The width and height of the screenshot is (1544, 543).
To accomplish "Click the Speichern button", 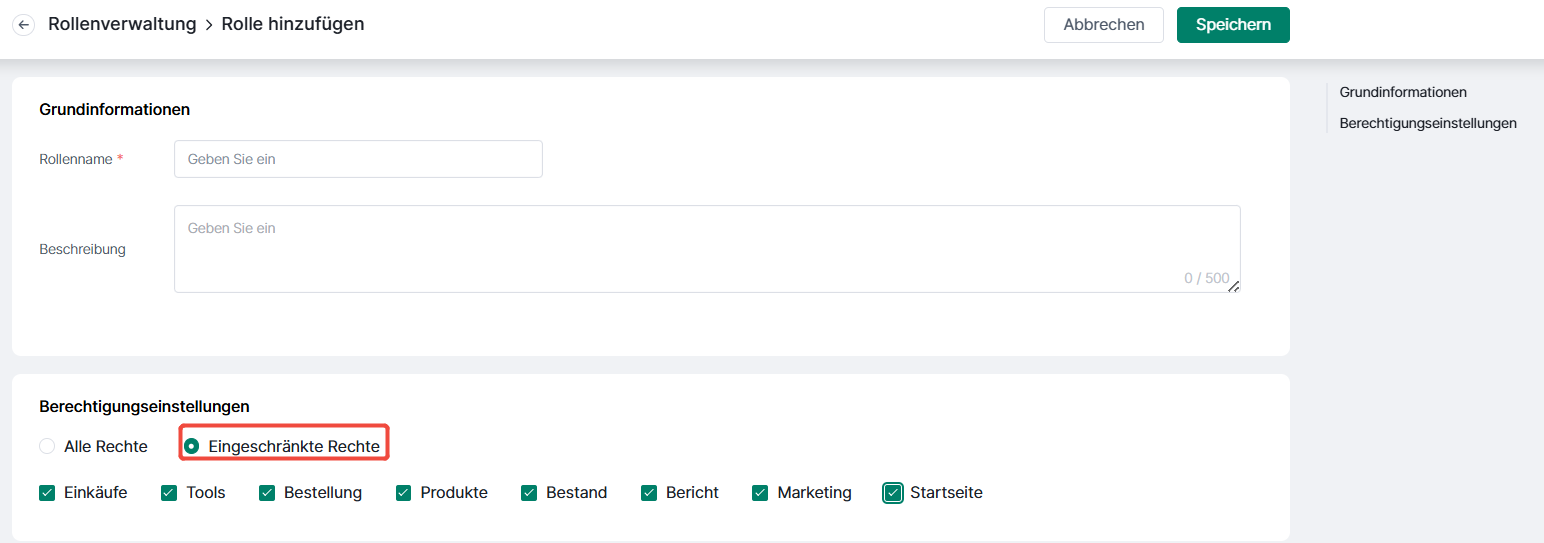I will click(x=1233, y=25).
